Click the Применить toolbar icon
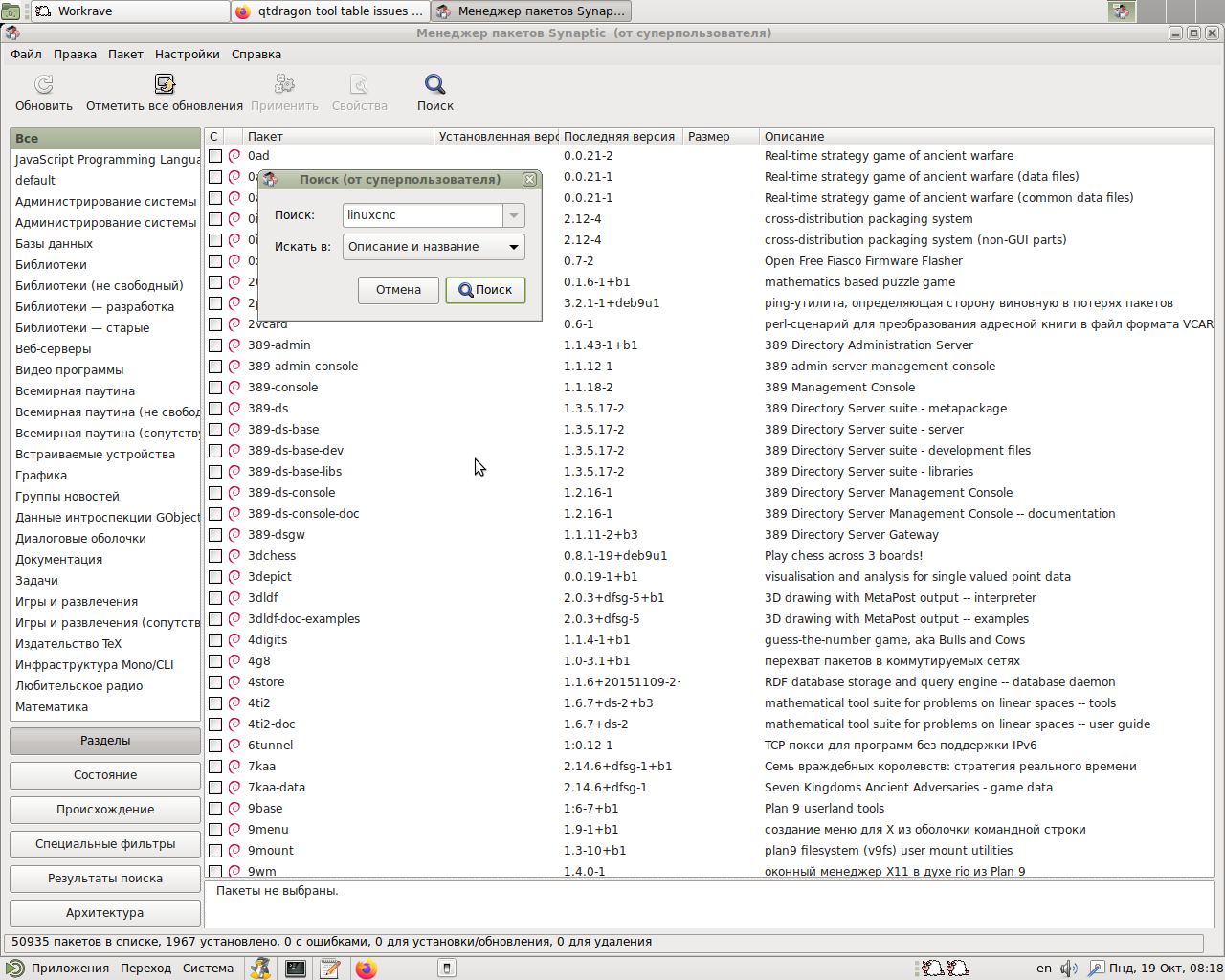 coord(284,84)
